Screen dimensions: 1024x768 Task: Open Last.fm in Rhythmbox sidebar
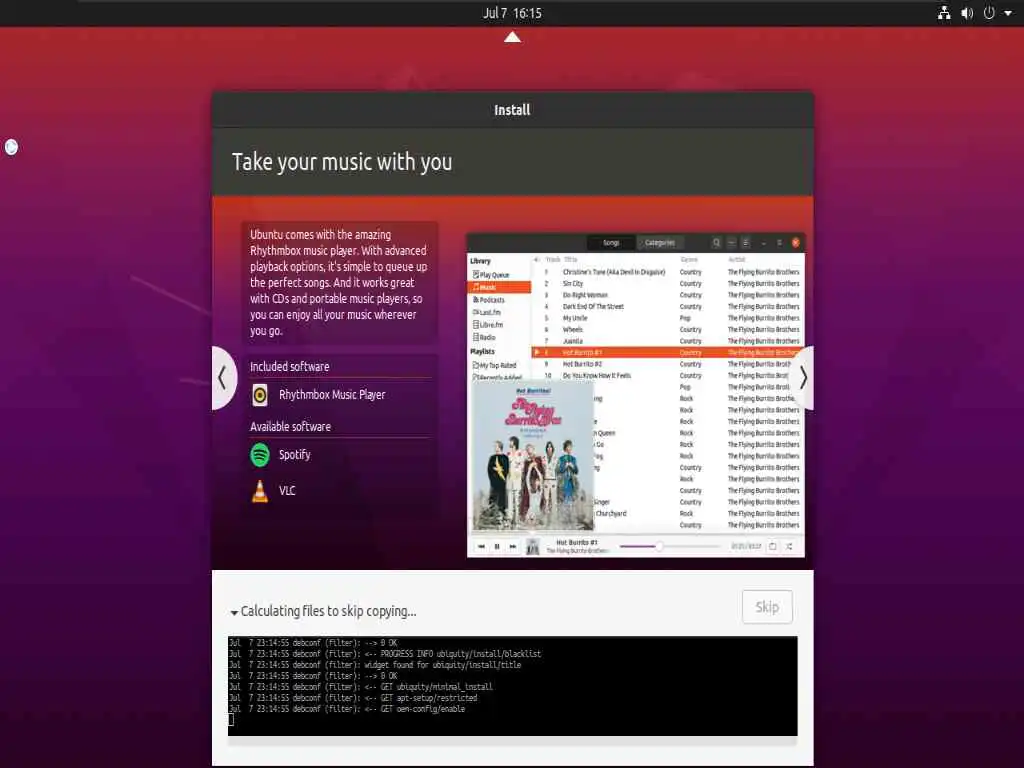(x=487, y=312)
